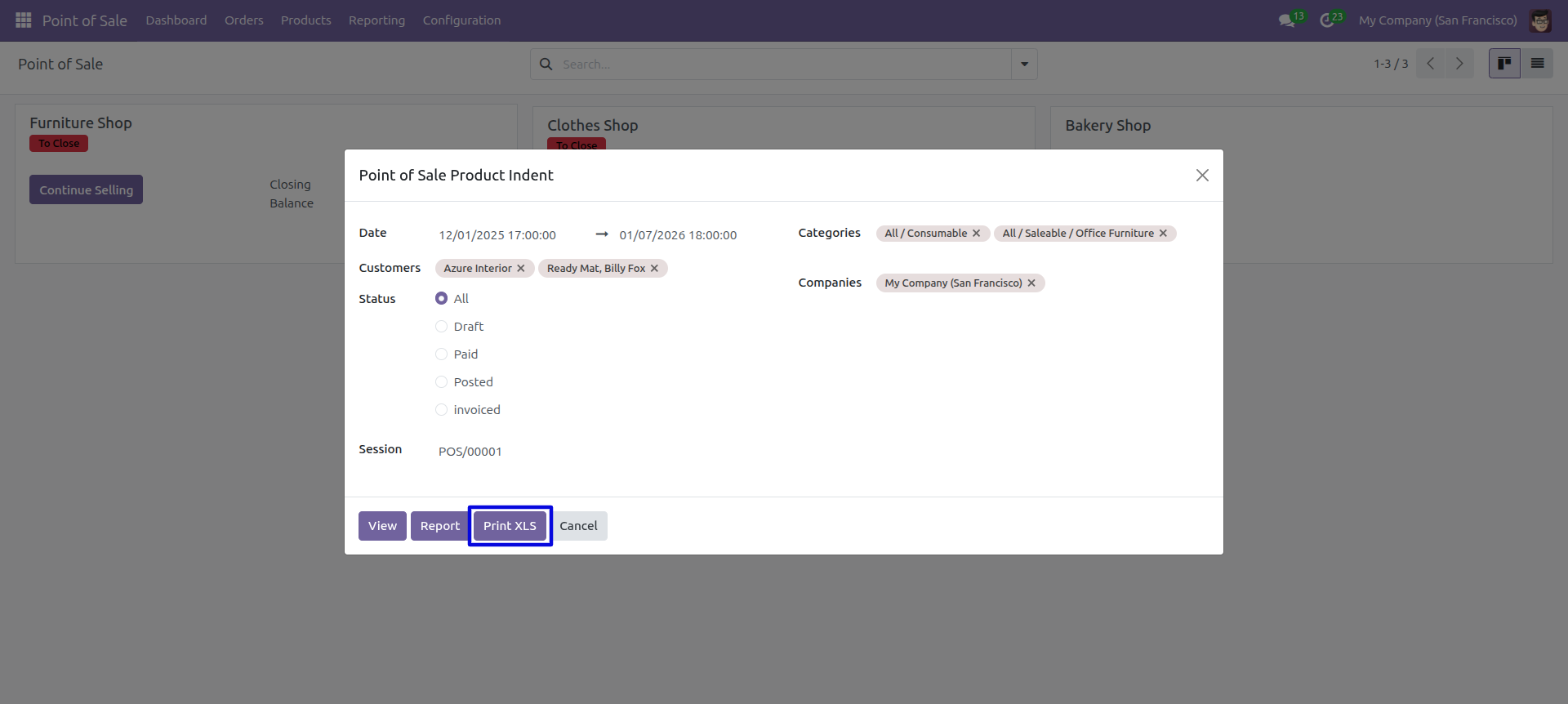Focus the Search input box
1568x704 pixels.
[x=784, y=64]
